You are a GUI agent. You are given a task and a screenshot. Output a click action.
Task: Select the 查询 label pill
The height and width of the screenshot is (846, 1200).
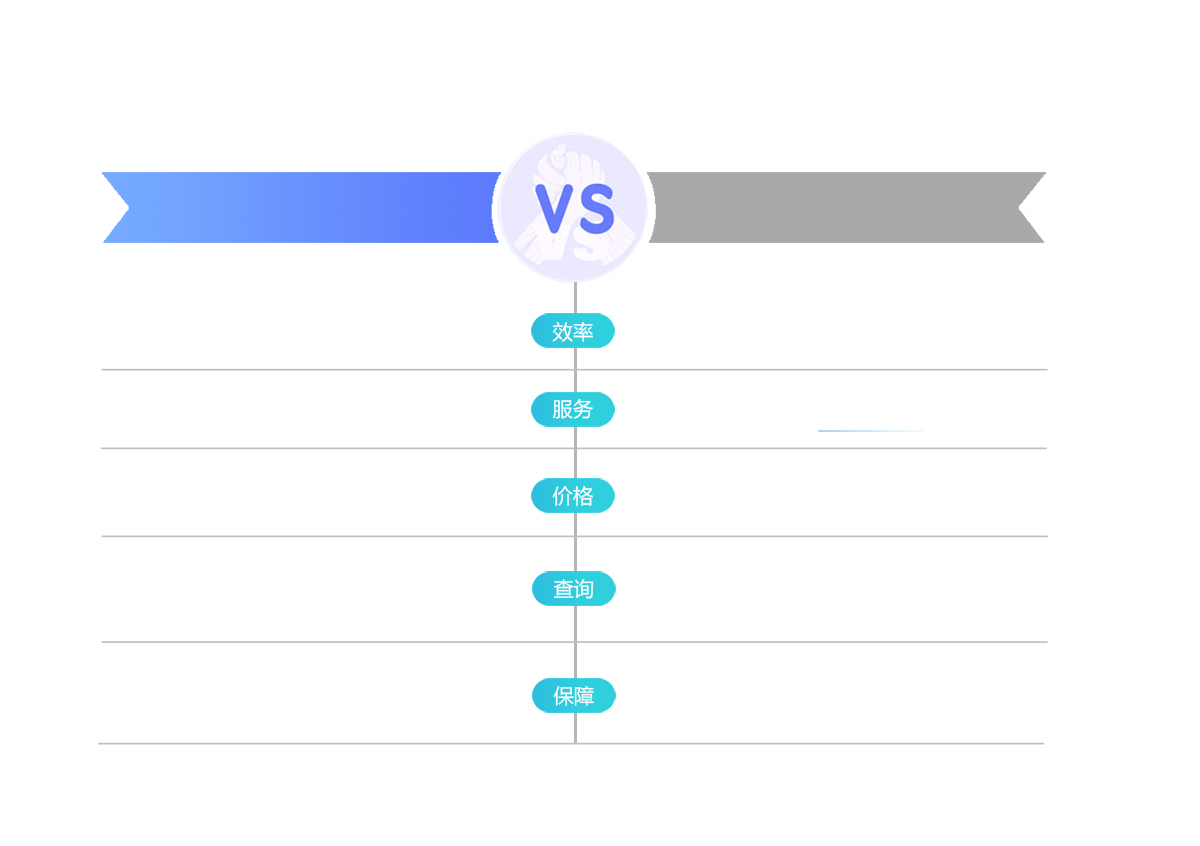pos(574,589)
